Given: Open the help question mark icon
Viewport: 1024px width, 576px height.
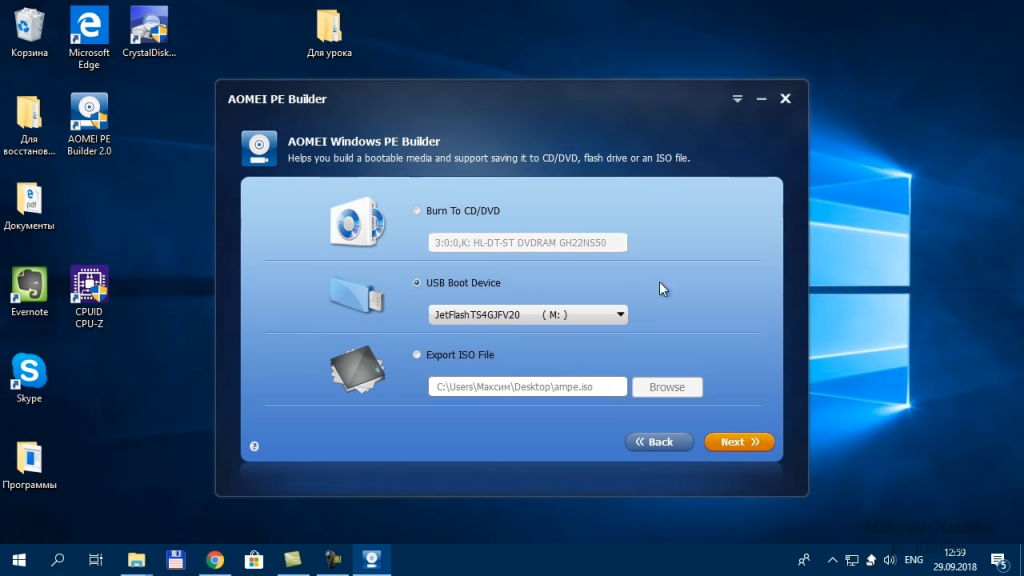Looking at the screenshot, I should click(254, 446).
